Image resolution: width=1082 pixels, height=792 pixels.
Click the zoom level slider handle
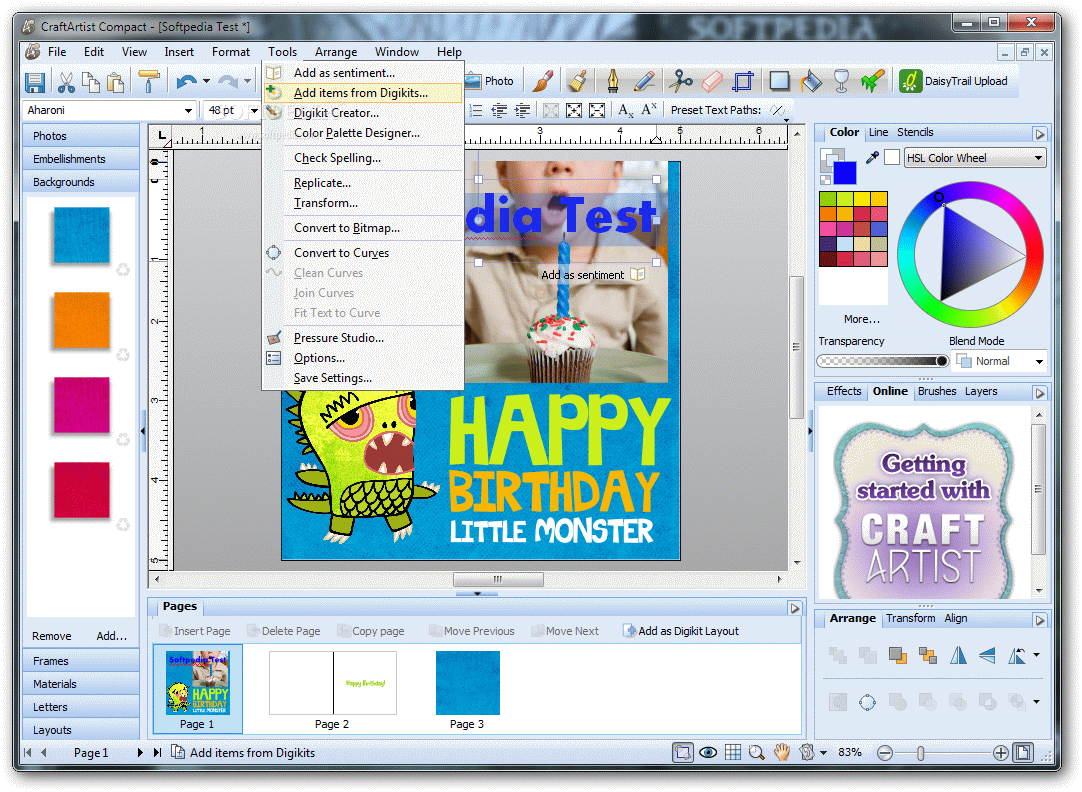tap(920, 753)
